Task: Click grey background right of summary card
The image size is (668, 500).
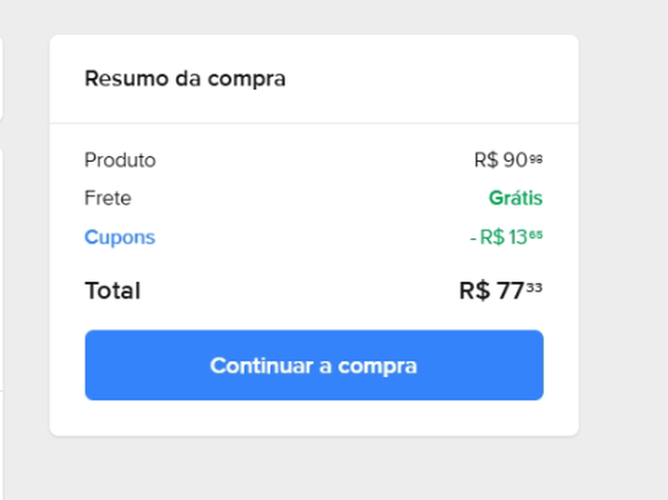Action: (x=622, y=250)
